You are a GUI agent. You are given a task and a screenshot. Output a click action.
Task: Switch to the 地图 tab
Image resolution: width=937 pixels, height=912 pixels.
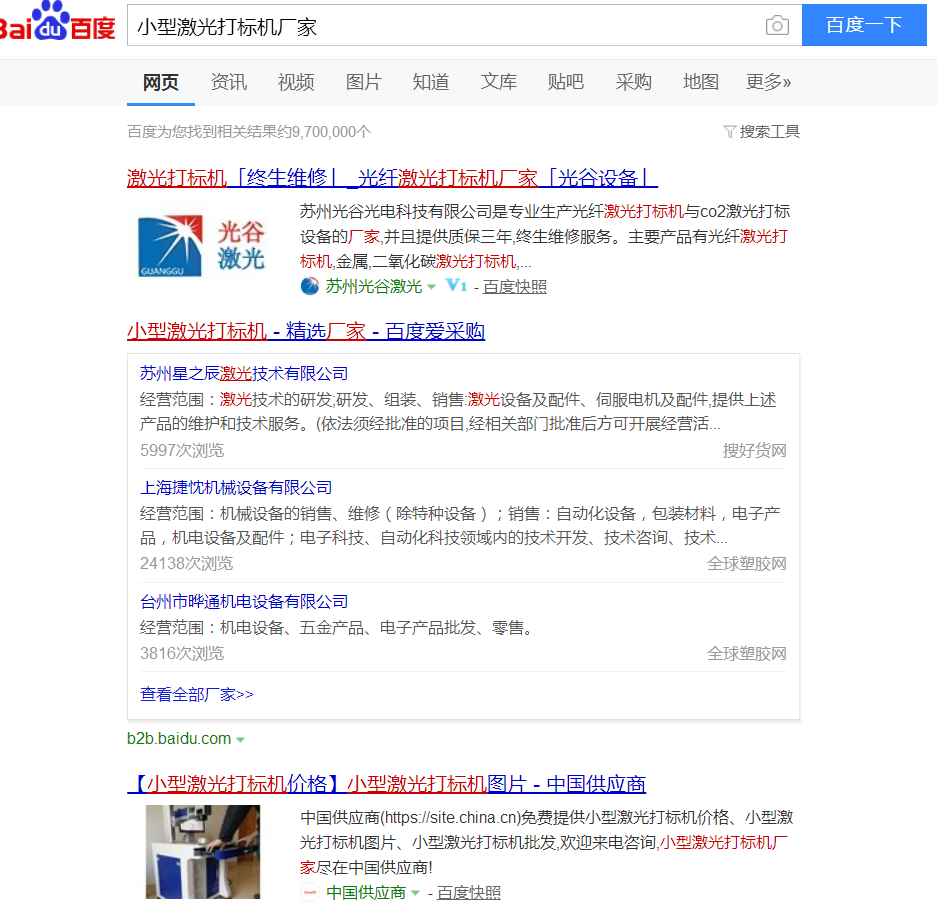(701, 82)
